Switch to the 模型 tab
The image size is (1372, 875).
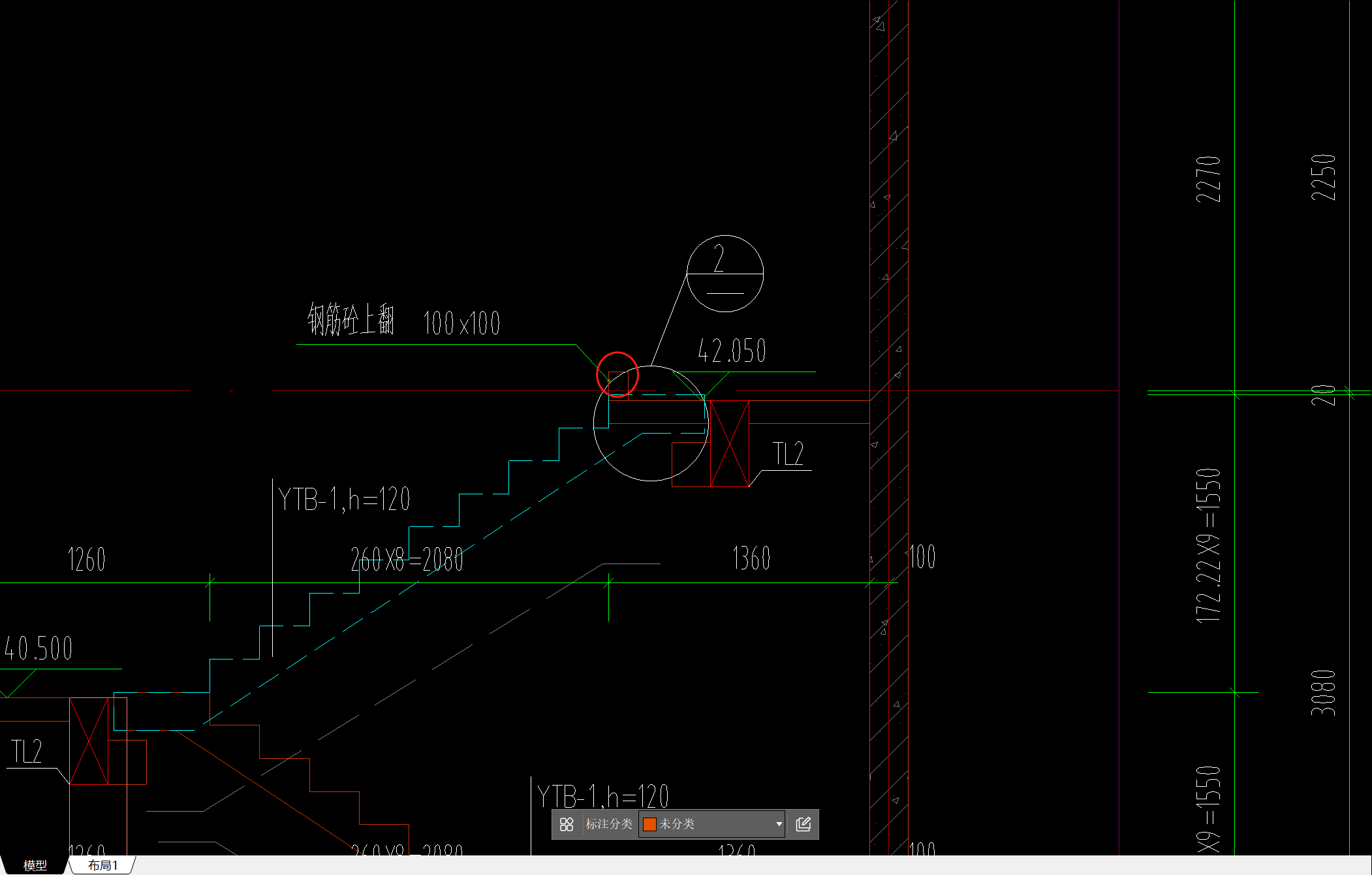coord(35,865)
